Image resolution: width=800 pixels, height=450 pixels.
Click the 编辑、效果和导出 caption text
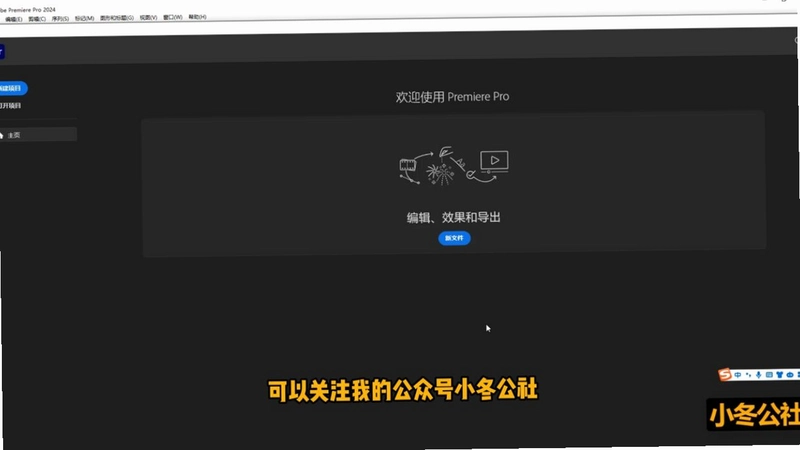454,217
